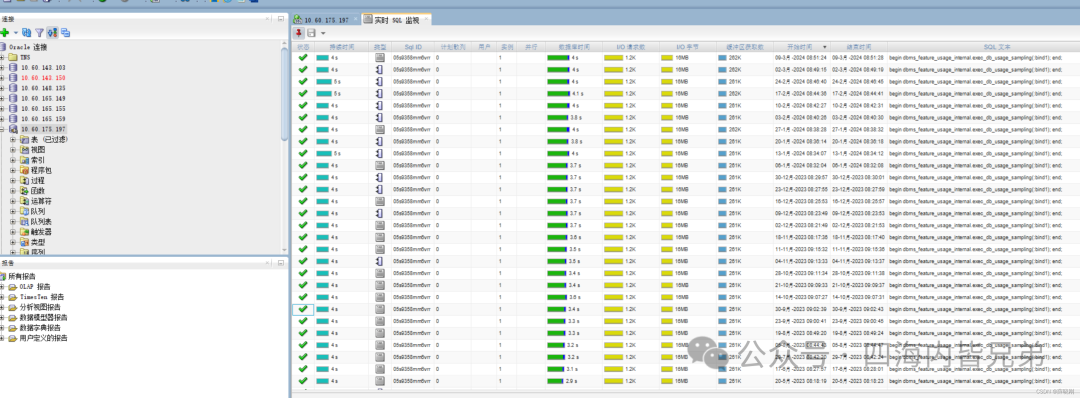Click the database icon of 10.60.165.159
This screenshot has width=1080, height=398.
click(13, 119)
